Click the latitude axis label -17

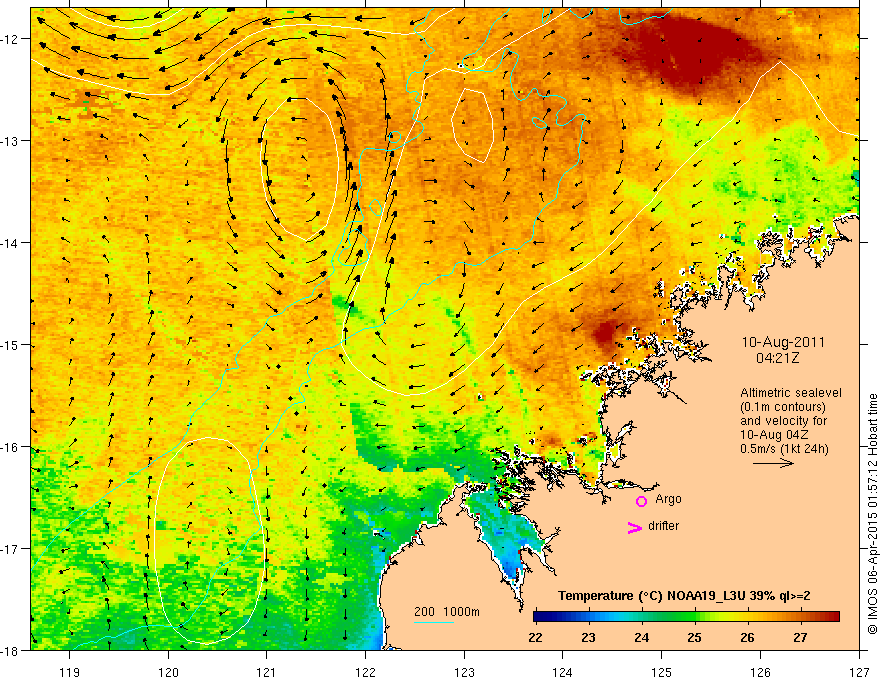(x=11, y=549)
